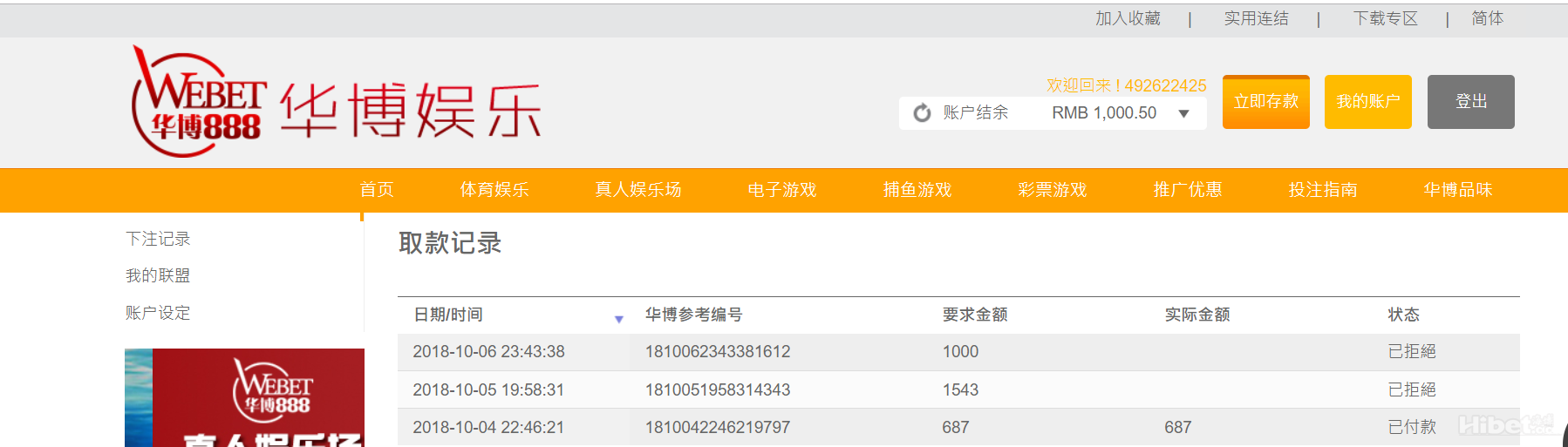This screenshot has width=1568, height=447.
Task: Refresh the 账户结余 balance icon
Action: [x=922, y=113]
